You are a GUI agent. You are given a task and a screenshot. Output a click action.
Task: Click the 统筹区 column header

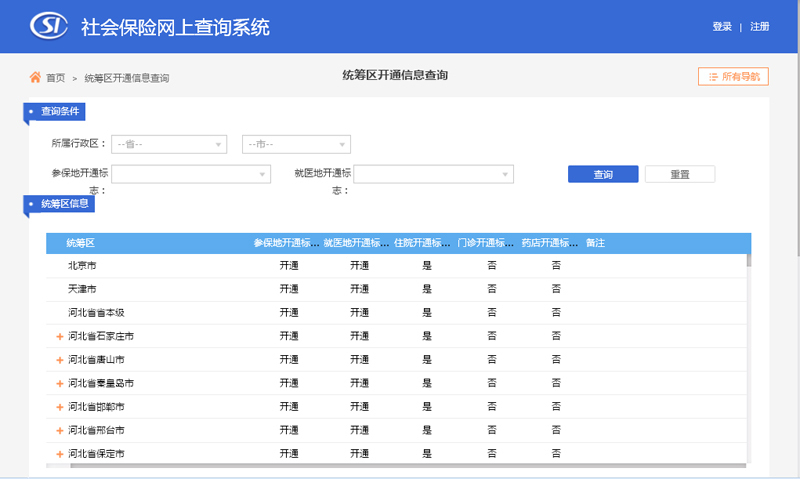click(x=81, y=243)
